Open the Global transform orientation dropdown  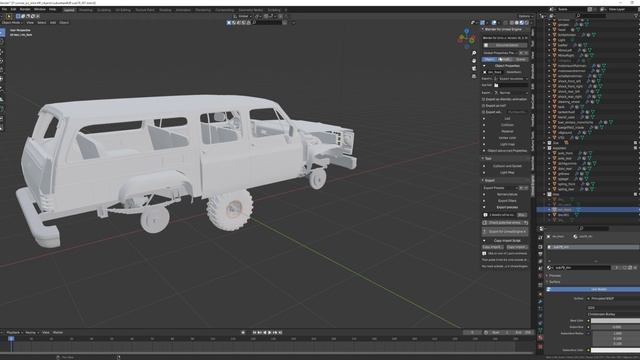242,16
